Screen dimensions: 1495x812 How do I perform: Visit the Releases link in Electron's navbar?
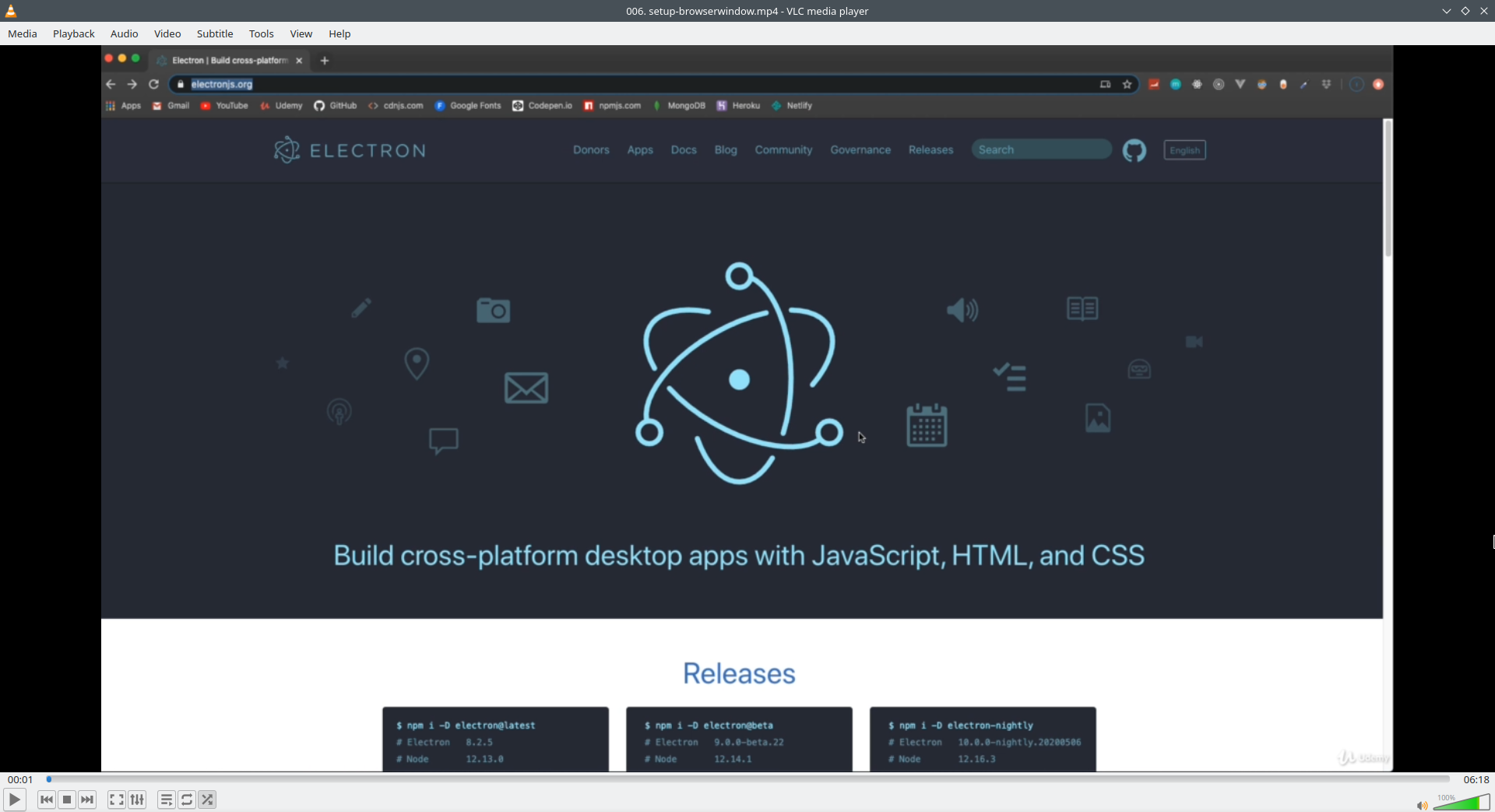tap(930, 149)
